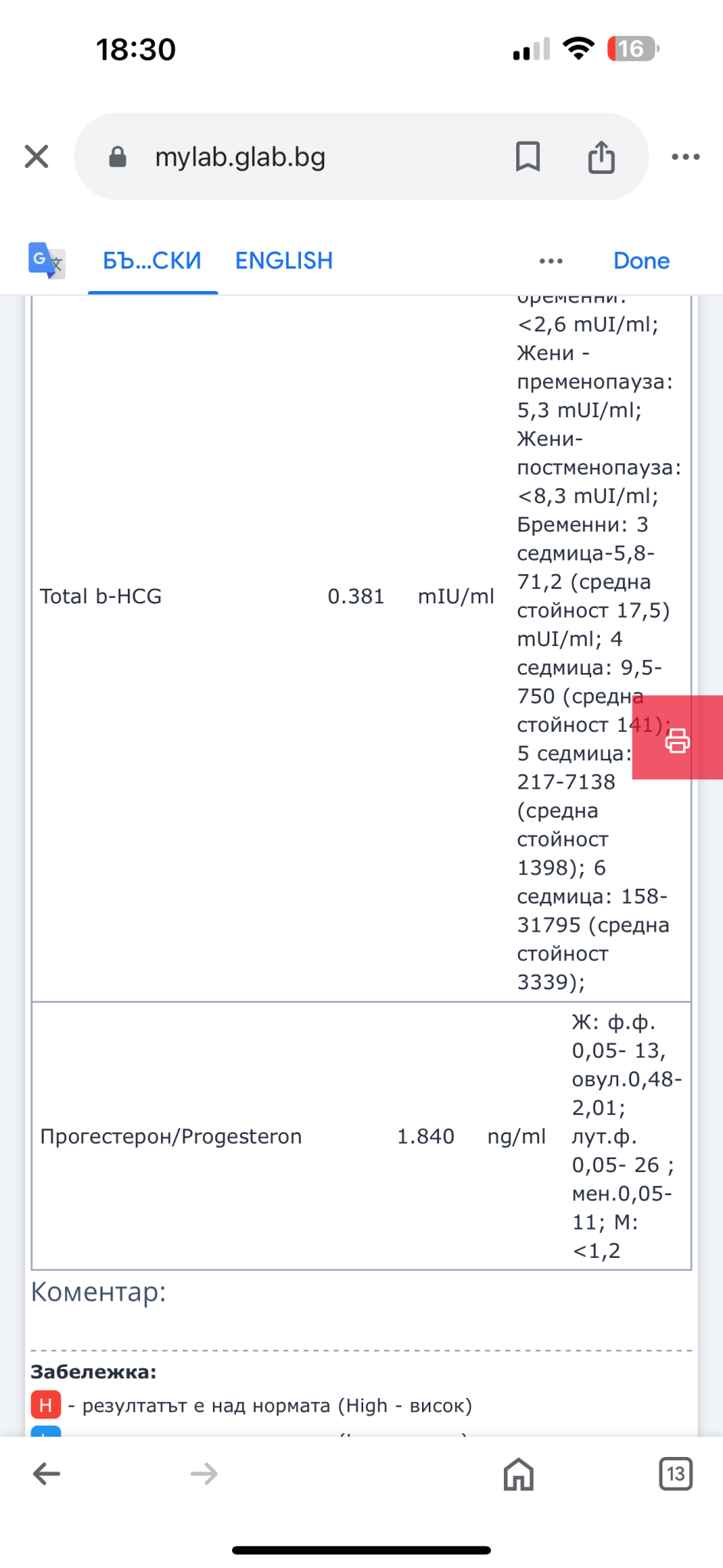Switch to the БЪ...СКИ language tab
The height and width of the screenshot is (1568, 723).
(152, 260)
